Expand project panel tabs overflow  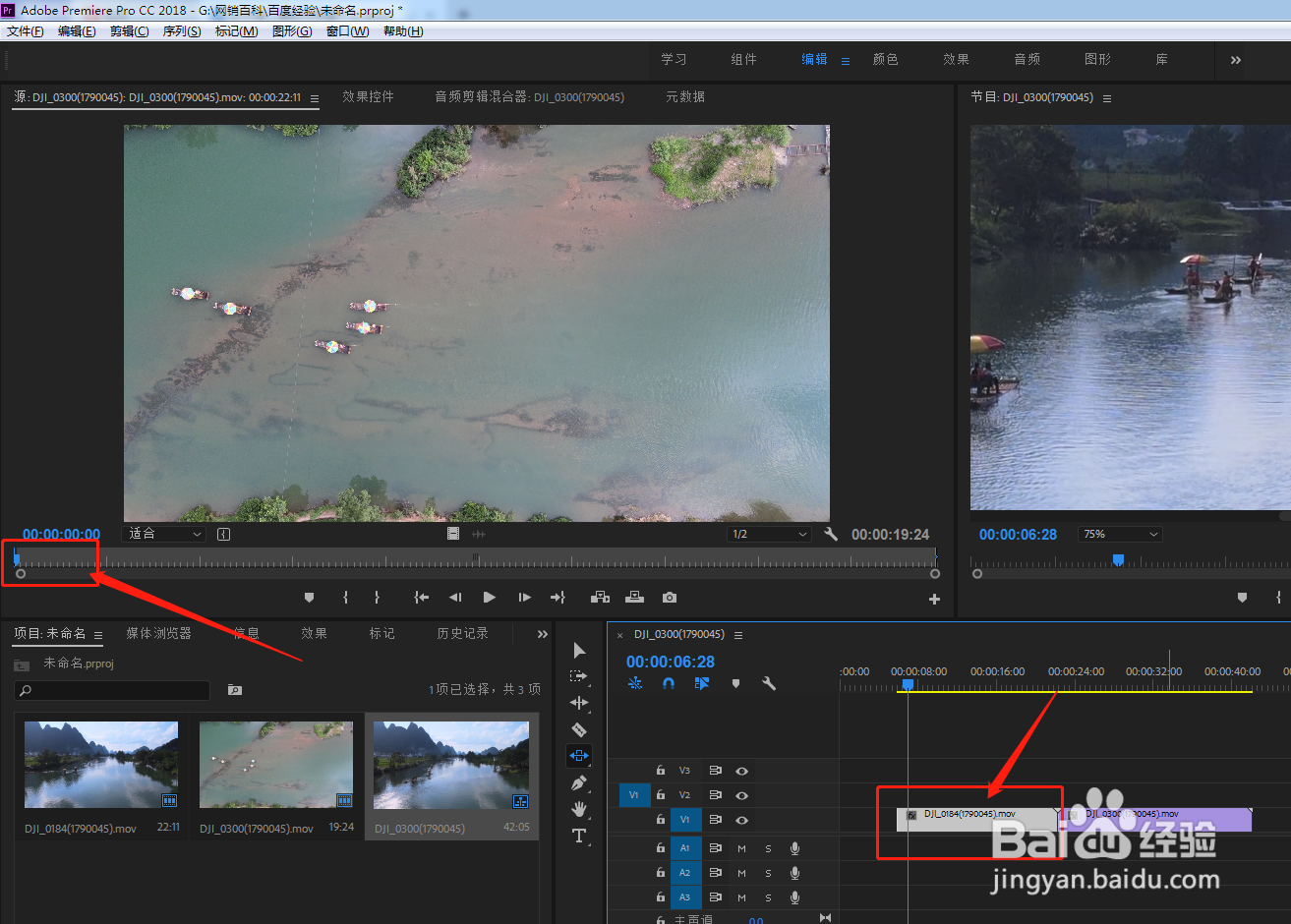click(x=542, y=634)
